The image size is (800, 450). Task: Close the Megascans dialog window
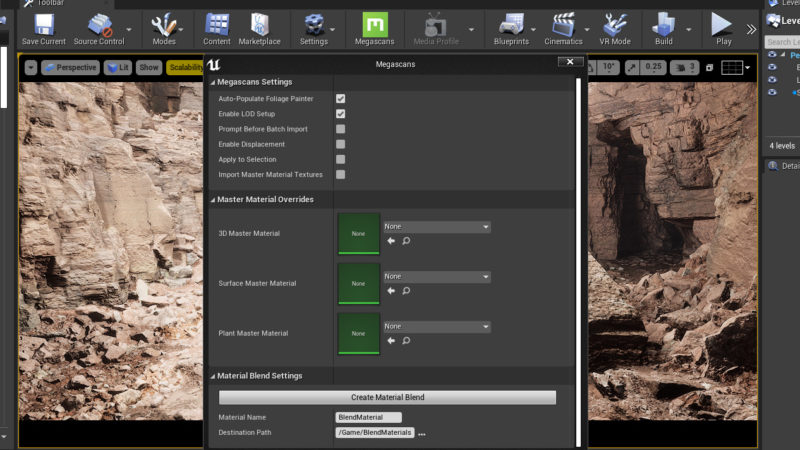click(x=570, y=62)
